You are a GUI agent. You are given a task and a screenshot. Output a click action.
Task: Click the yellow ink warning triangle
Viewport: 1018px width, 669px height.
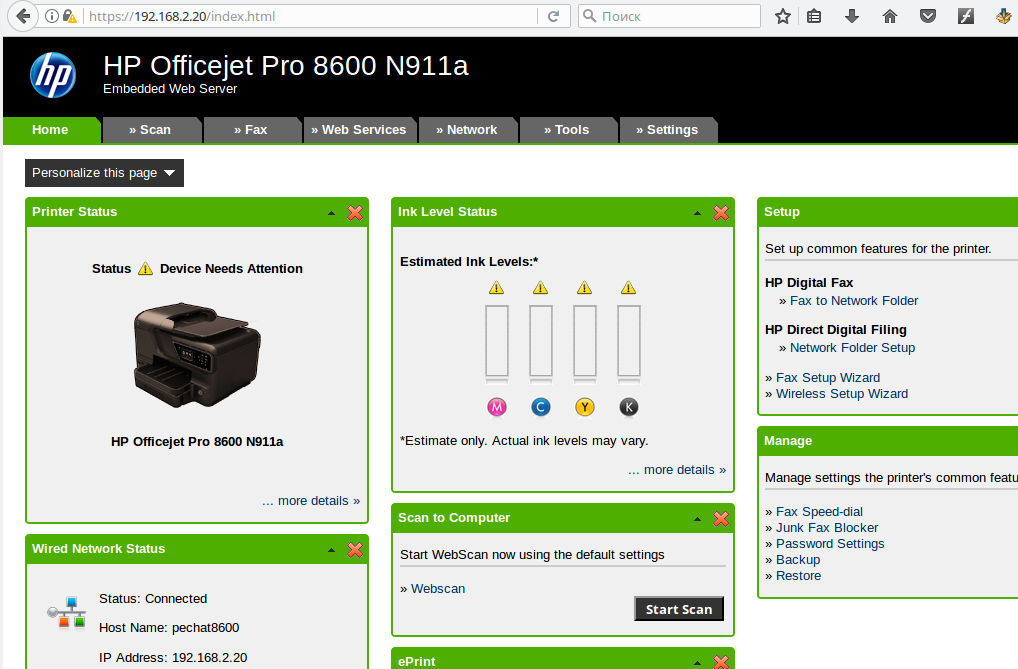tap(584, 287)
